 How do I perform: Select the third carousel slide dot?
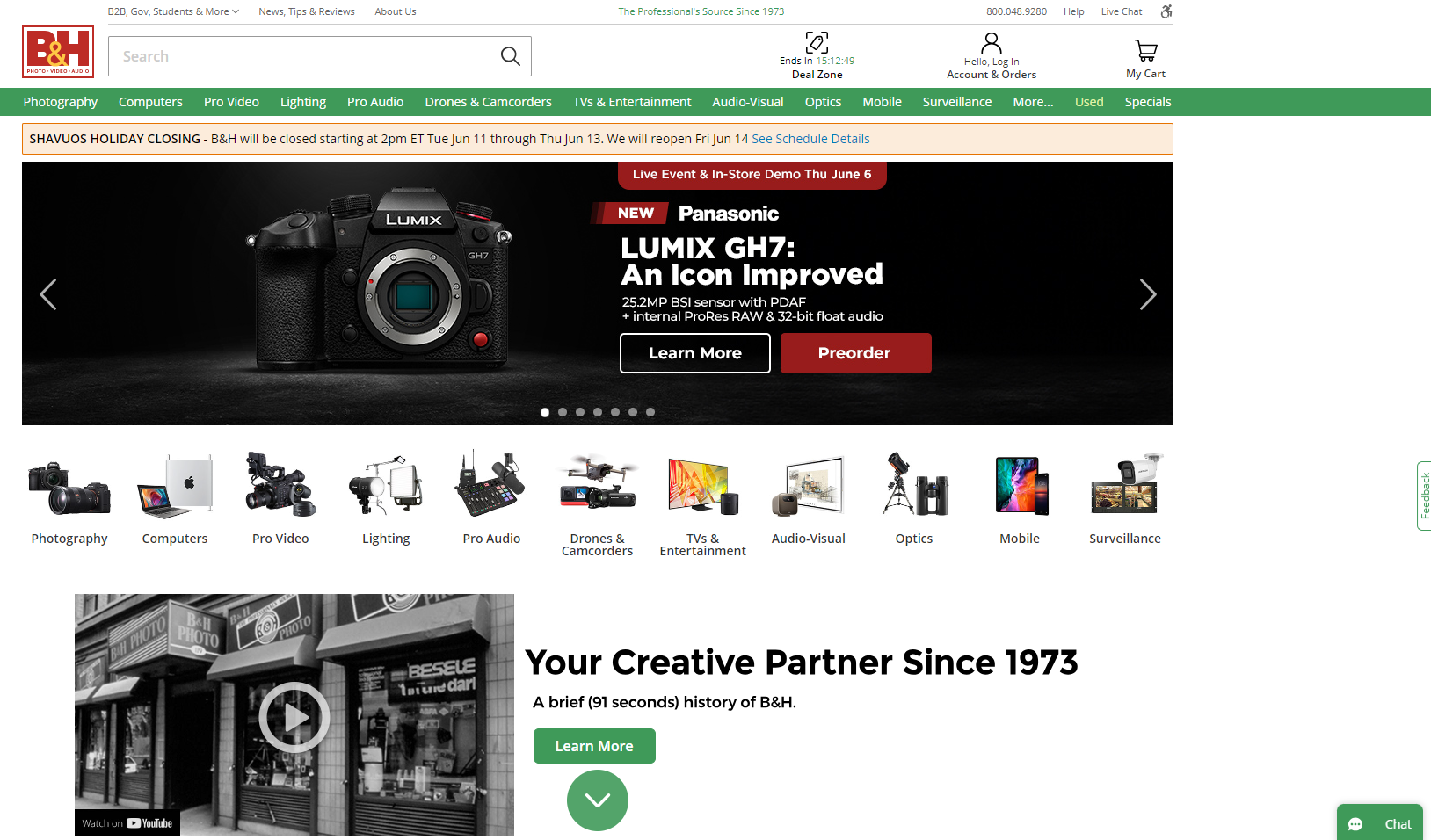(580, 412)
